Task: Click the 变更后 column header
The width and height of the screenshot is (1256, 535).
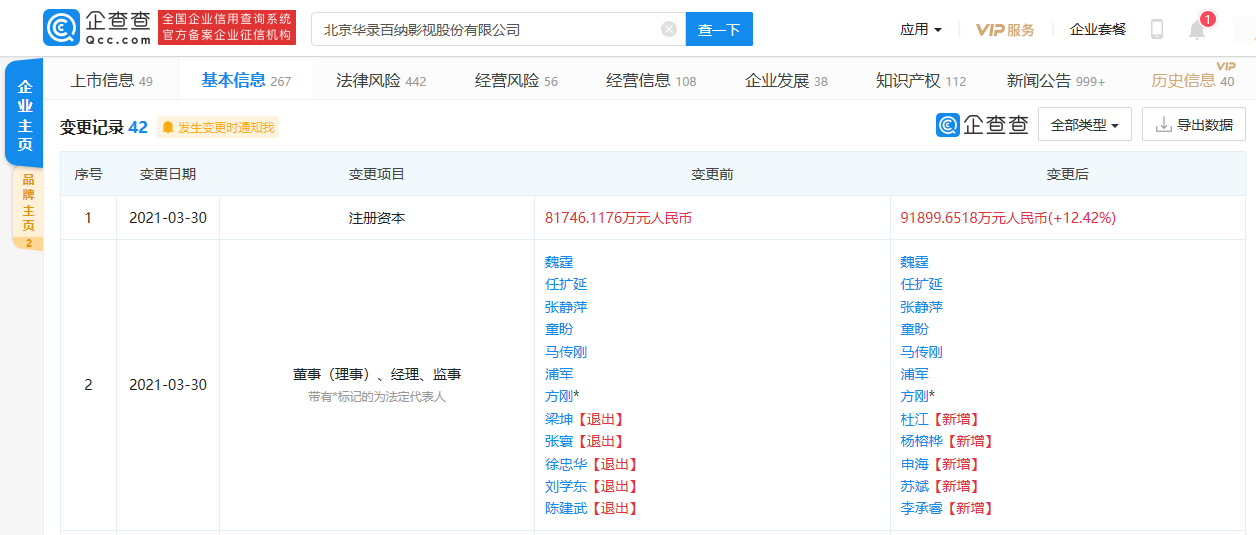Action: pyautogui.click(x=1068, y=174)
